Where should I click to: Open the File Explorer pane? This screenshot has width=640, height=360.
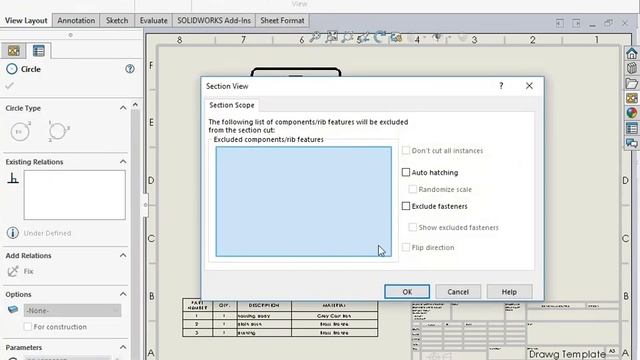coord(631,83)
